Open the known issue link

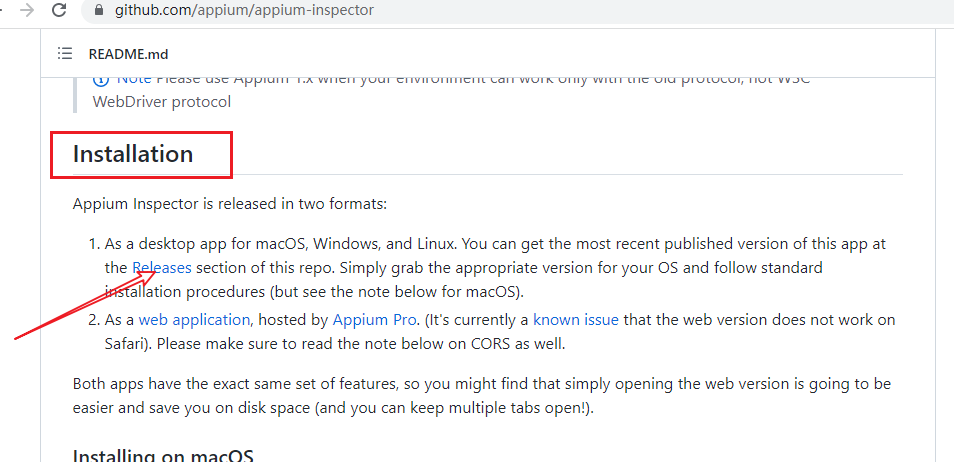click(576, 320)
